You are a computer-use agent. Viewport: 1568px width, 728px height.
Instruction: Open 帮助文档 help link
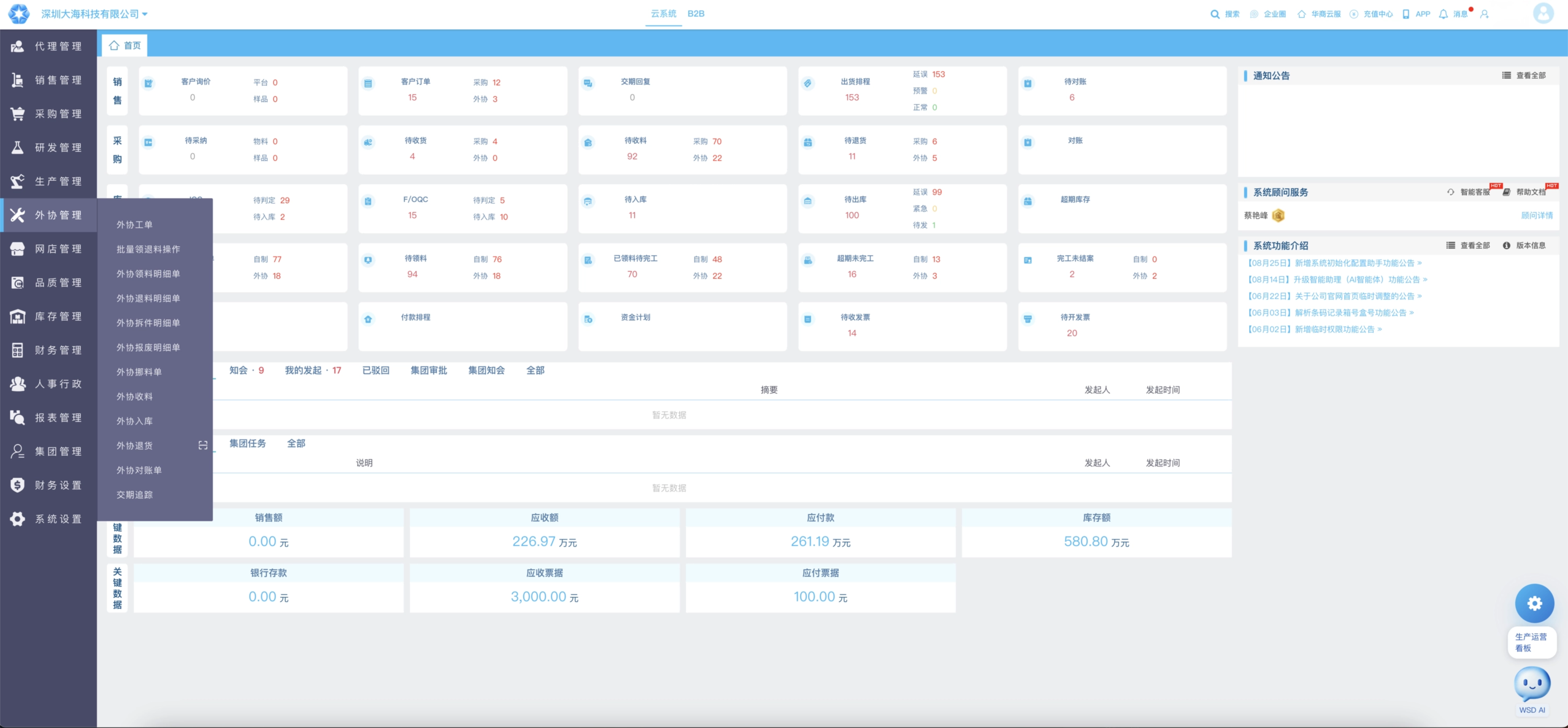tap(1525, 192)
